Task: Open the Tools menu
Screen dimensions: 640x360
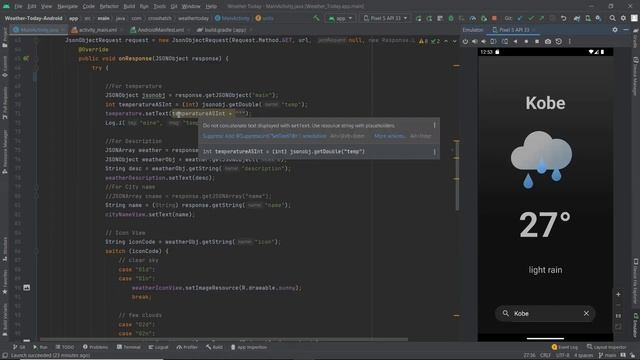Action: 160,7
